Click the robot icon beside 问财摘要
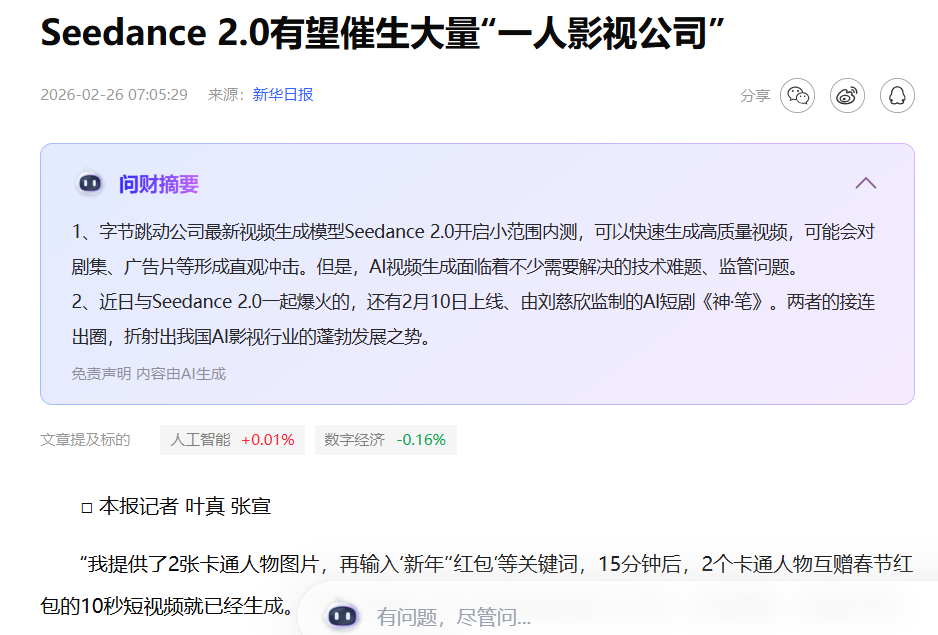 tap(90, 184)
